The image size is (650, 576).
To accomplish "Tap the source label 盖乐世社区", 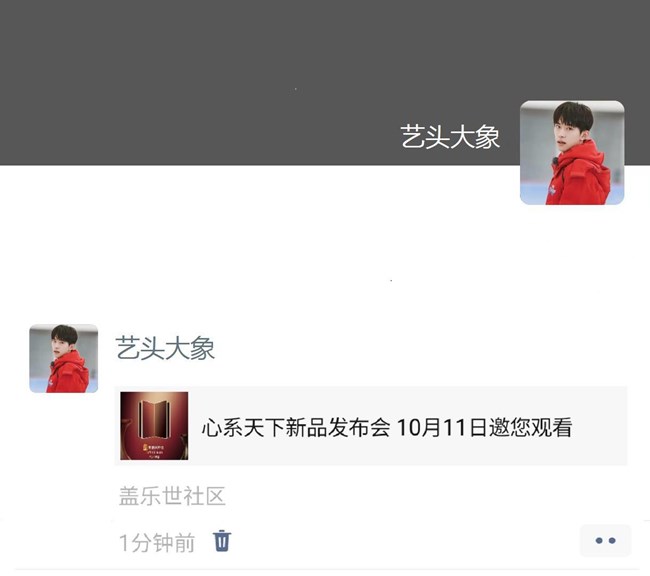I will coord(172,496).
